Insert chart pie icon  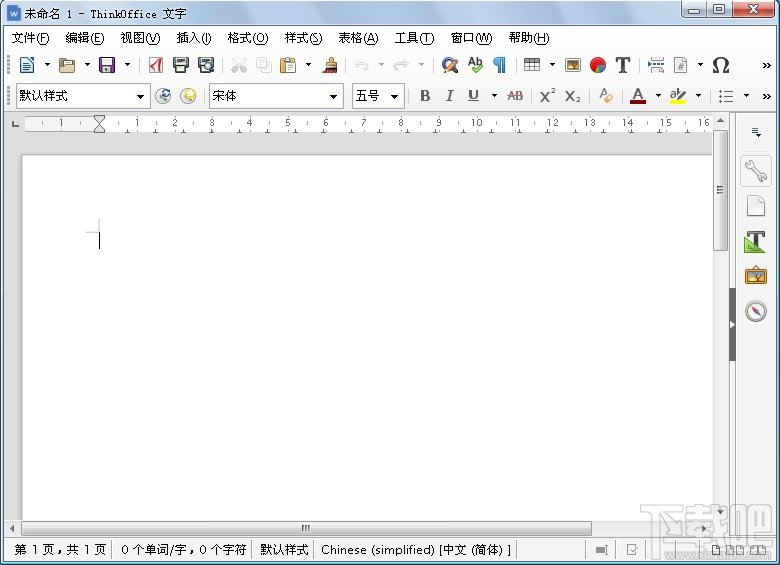tap(598, 65)
